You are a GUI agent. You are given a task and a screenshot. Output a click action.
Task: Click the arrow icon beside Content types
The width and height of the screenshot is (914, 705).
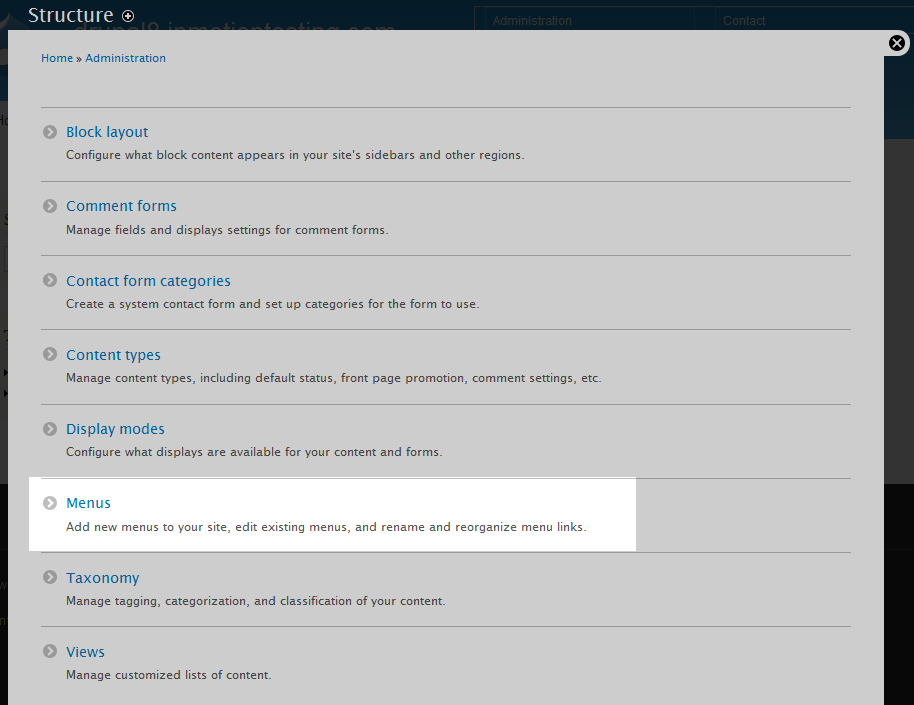coord(50,355)
